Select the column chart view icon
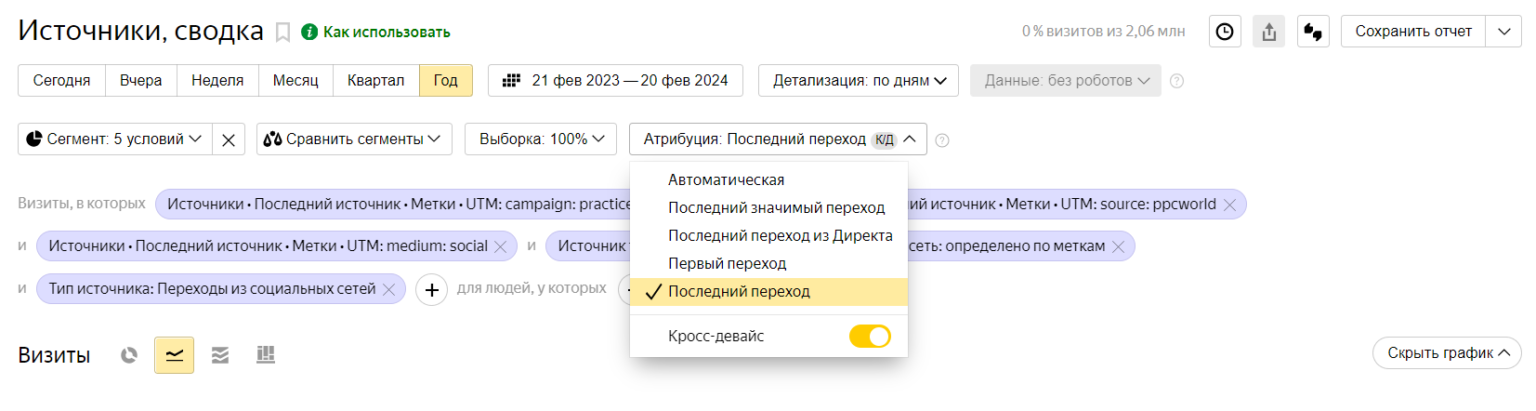1536x411 pixels. (266, 354)
